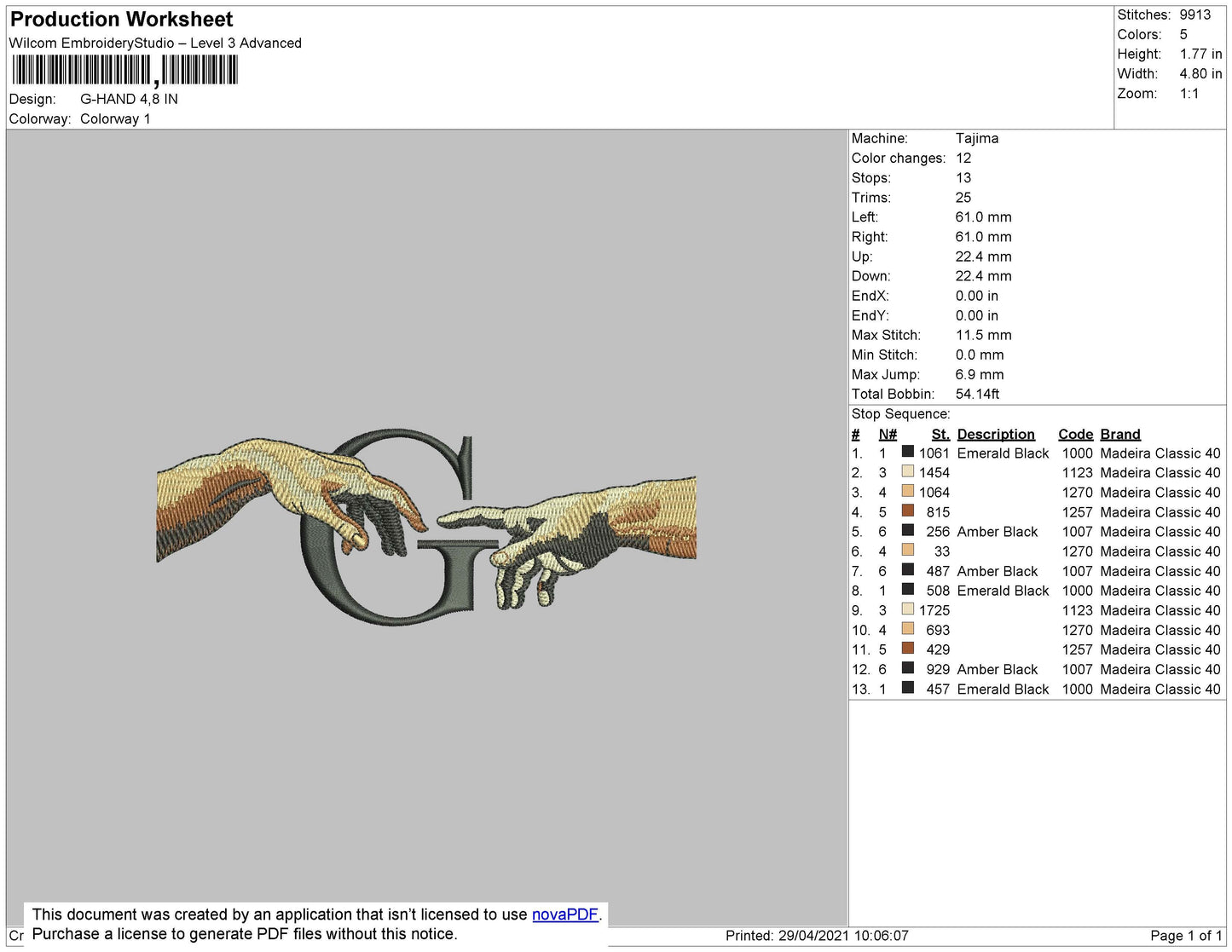
Task: Click the 'St.' column header
Action: (940, 435)
